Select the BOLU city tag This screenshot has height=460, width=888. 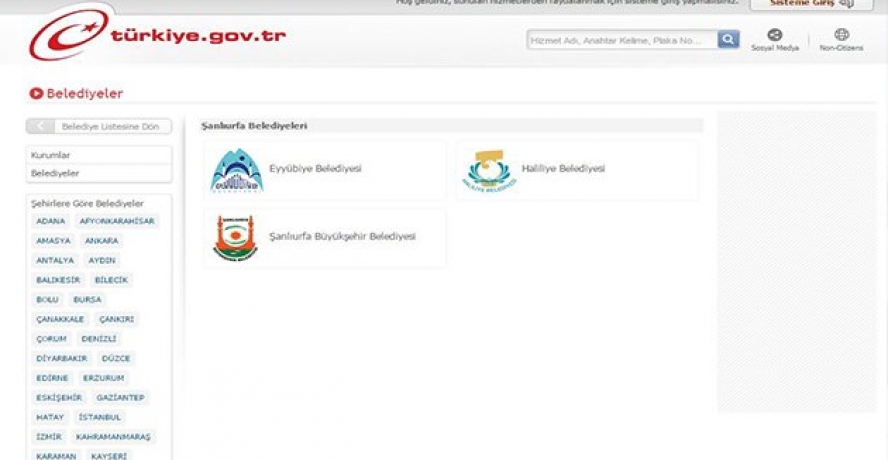click(x=48, y=300)
